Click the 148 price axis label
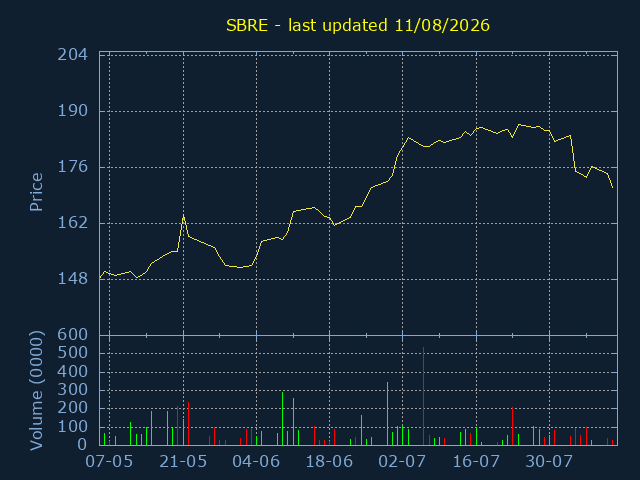The image size is (640, 480). click(73, 279)
